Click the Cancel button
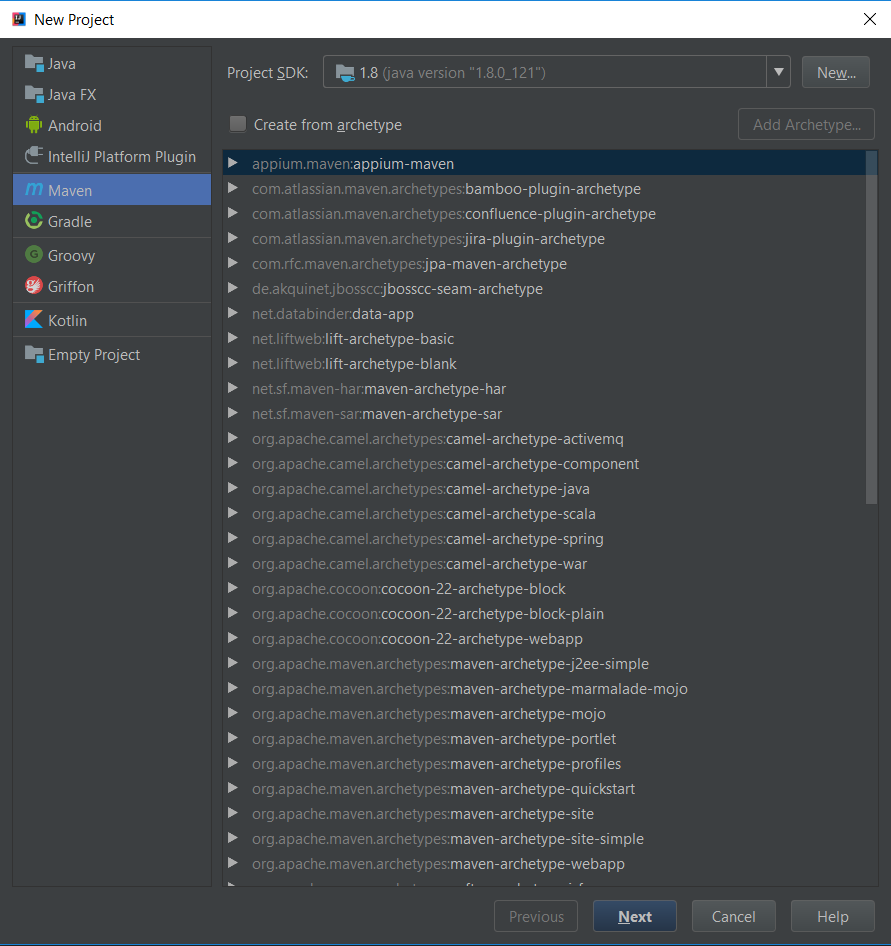 734,916
